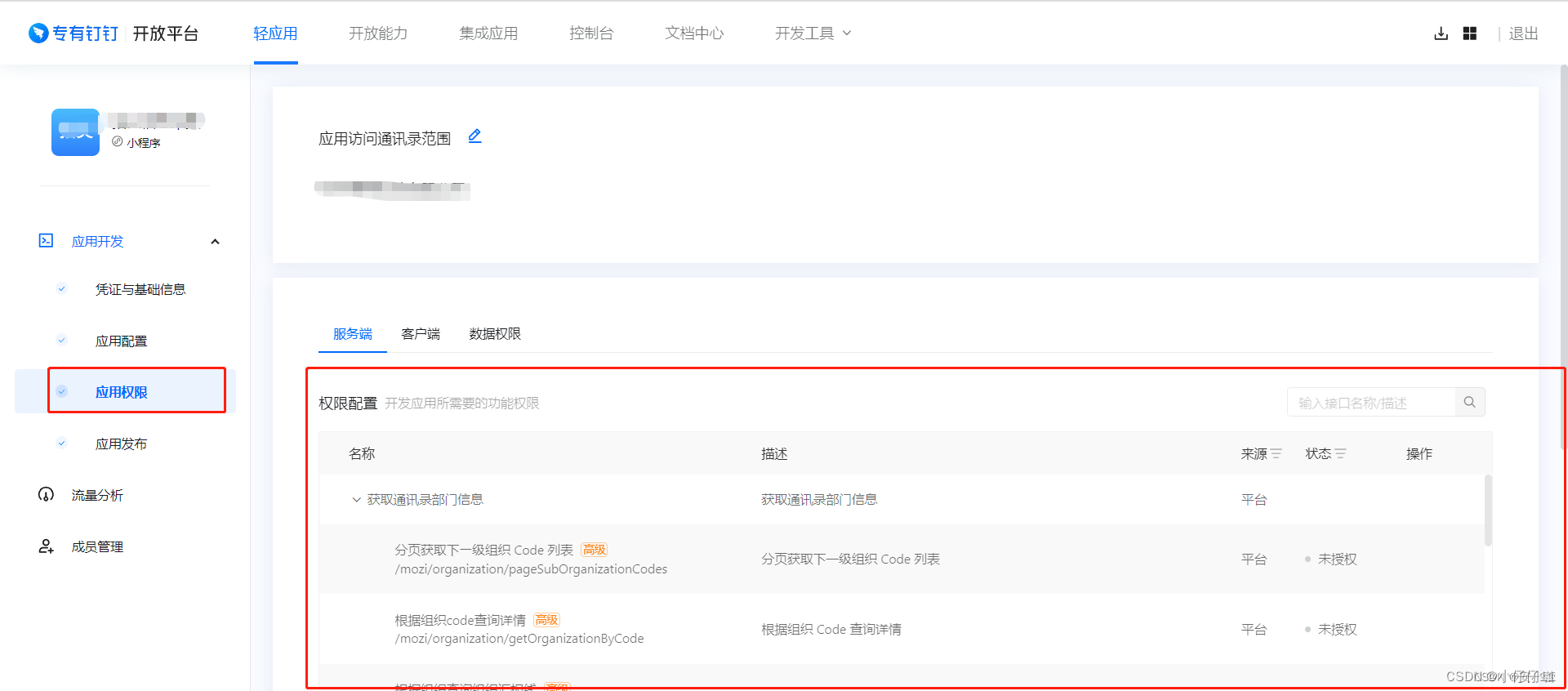Collapse the 获取通讯录部门信息 row
Screen dimensions: 1568x691
[x=356, y=499]
